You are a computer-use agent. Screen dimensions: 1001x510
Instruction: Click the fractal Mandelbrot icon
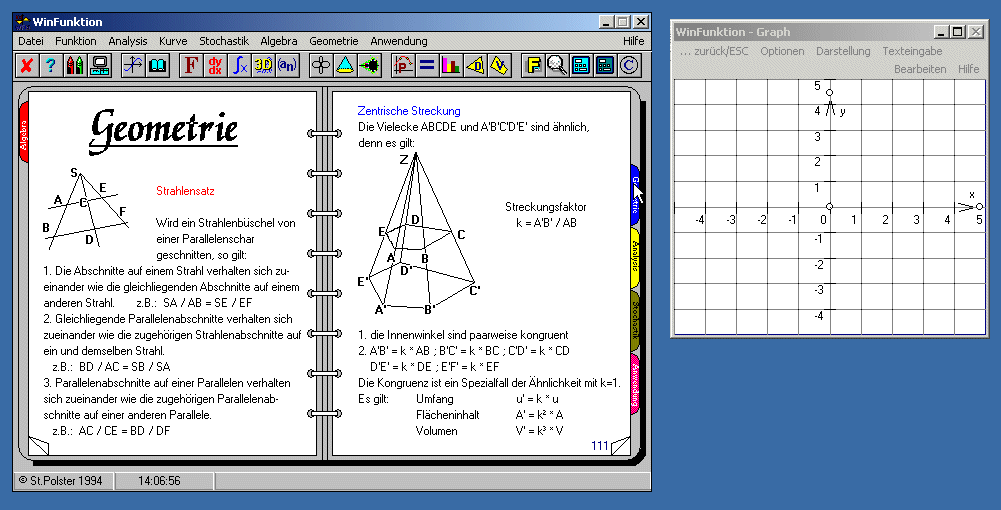(x=369, y=65)
